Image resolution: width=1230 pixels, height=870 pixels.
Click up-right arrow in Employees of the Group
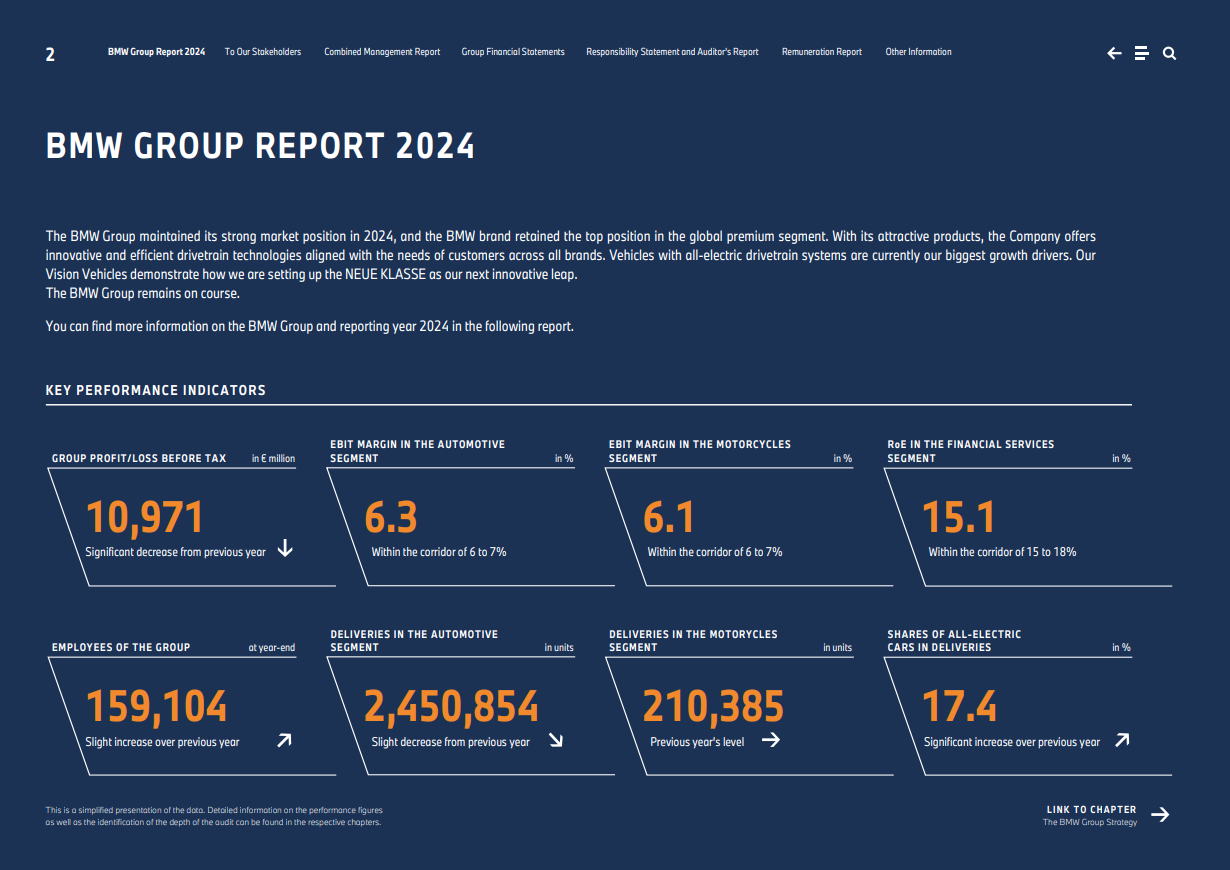[x=284, y=741]
